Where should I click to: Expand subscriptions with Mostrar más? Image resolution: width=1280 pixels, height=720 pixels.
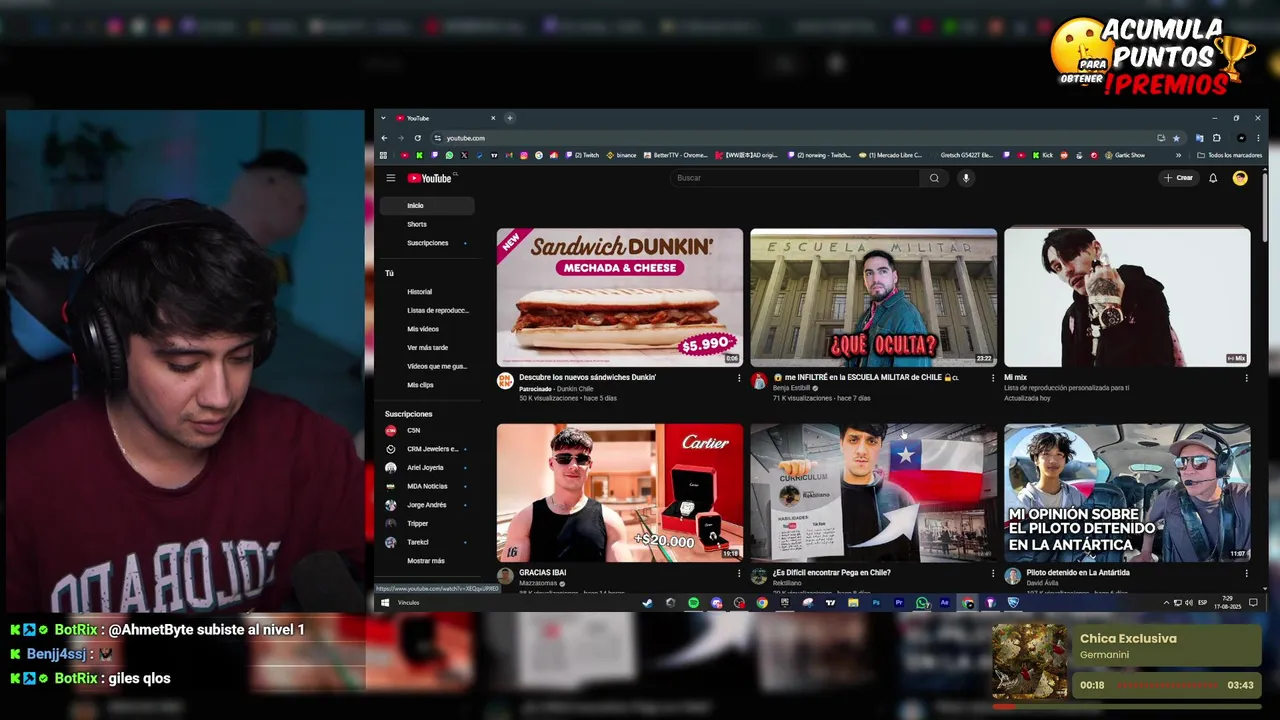click(427, 561)
